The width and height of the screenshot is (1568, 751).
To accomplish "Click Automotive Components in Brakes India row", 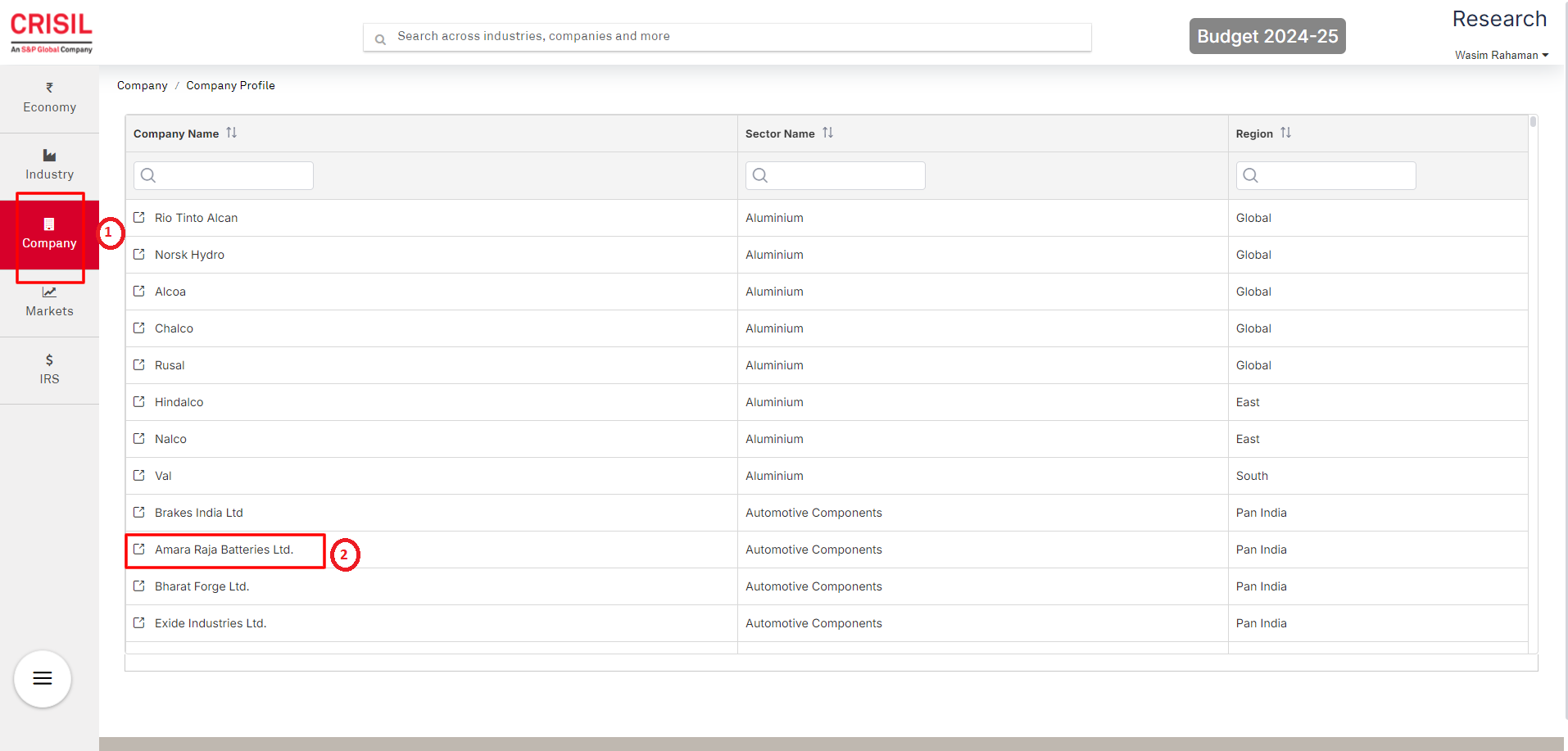I will [x=813, y=513].
